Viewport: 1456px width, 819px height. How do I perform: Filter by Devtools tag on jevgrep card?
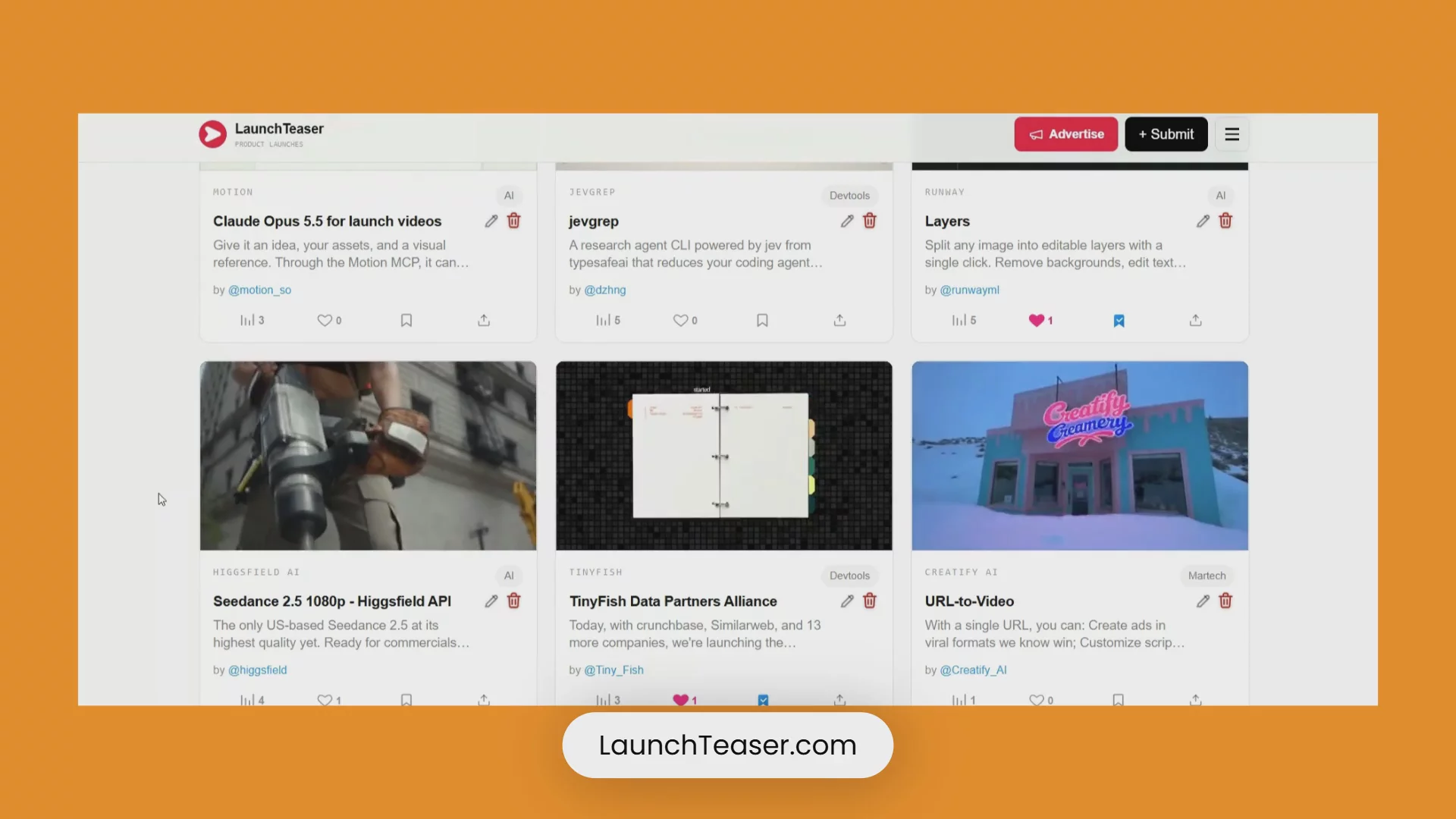pos(849,195)
